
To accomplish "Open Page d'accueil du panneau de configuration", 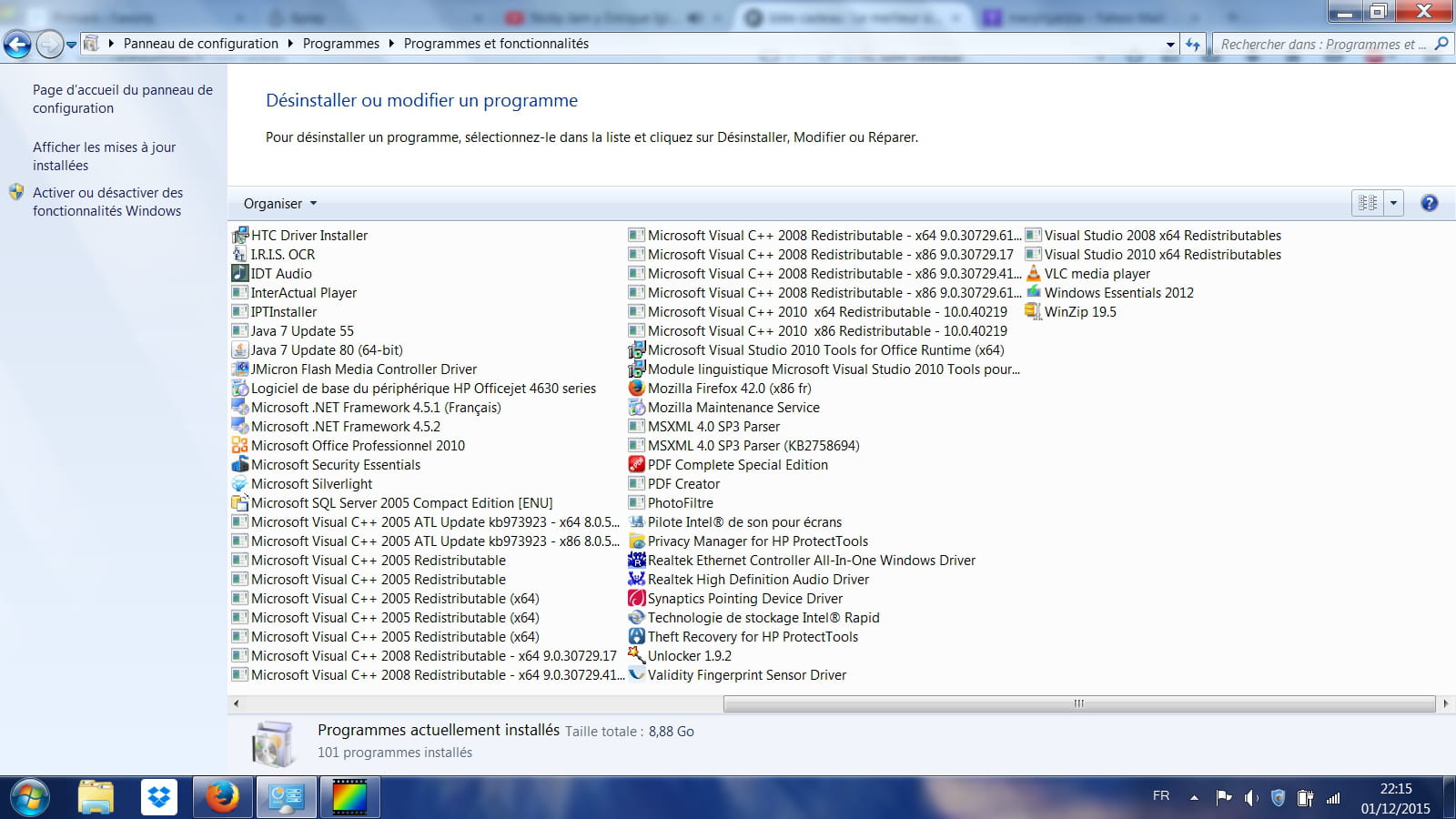I will (123, 99).
